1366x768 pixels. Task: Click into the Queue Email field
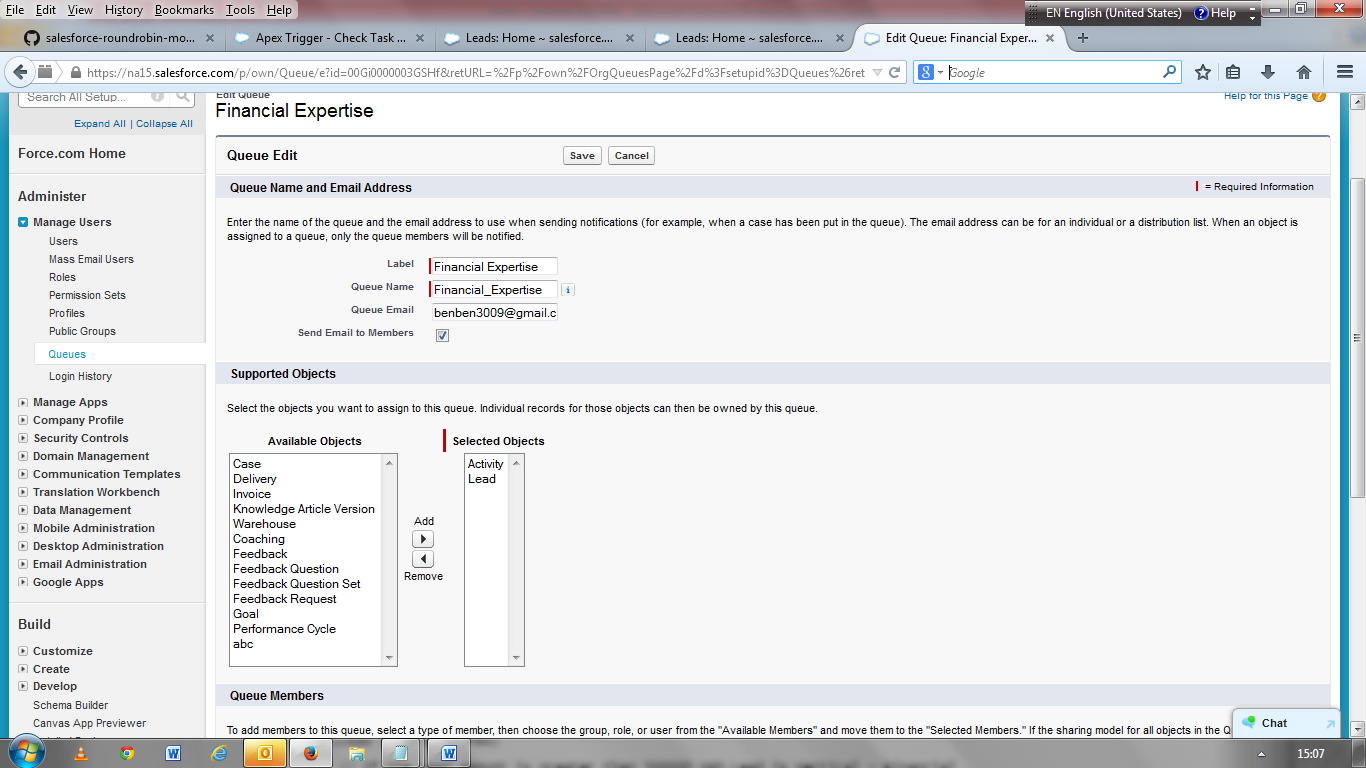495,313
